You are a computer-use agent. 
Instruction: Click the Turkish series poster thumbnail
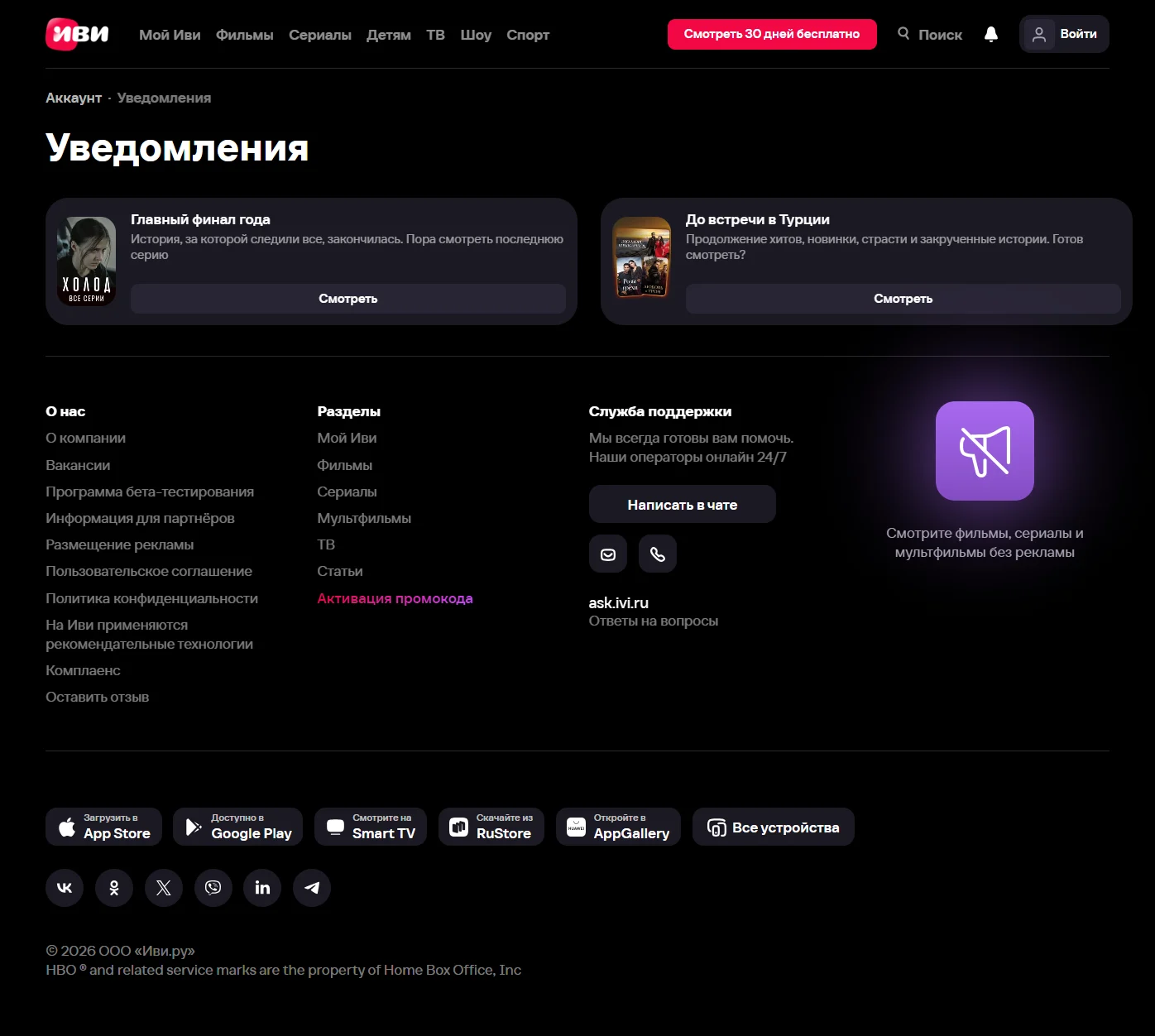click(642, 258)
